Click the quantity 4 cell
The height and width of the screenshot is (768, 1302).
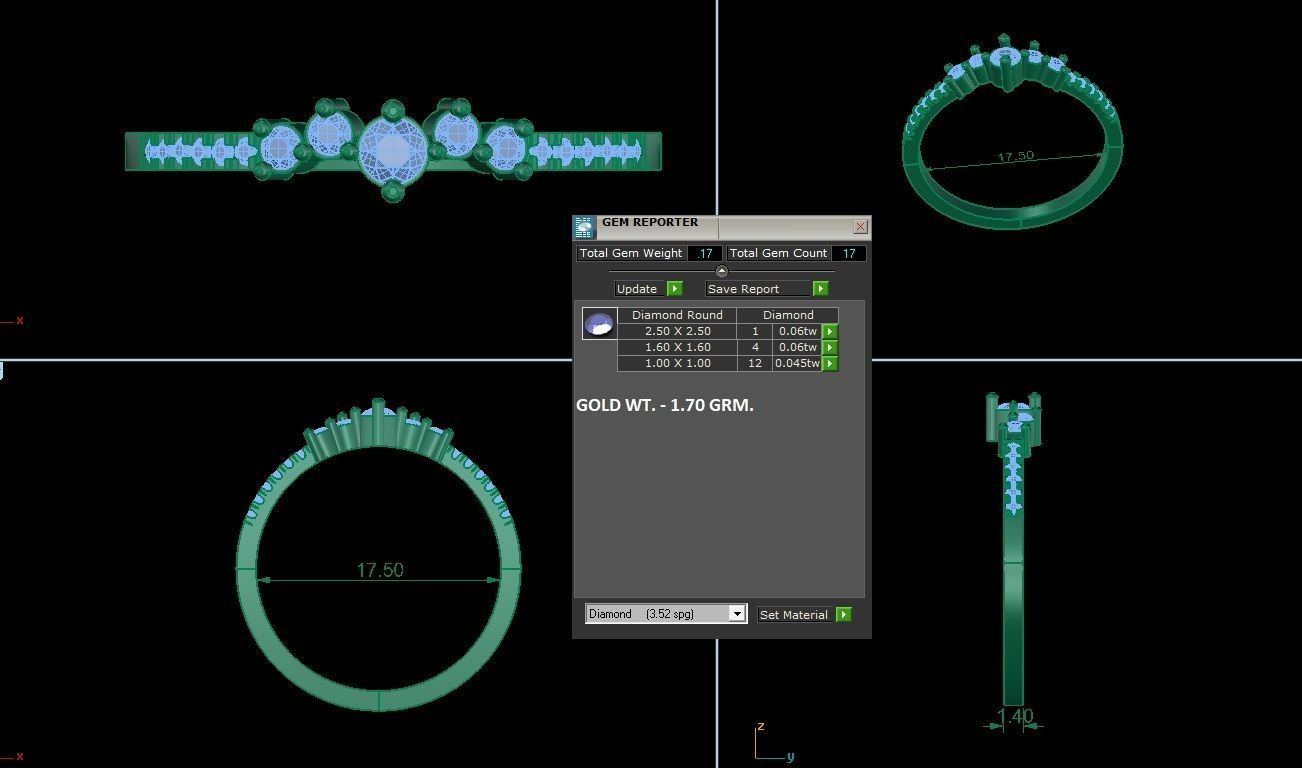point(755,347)
